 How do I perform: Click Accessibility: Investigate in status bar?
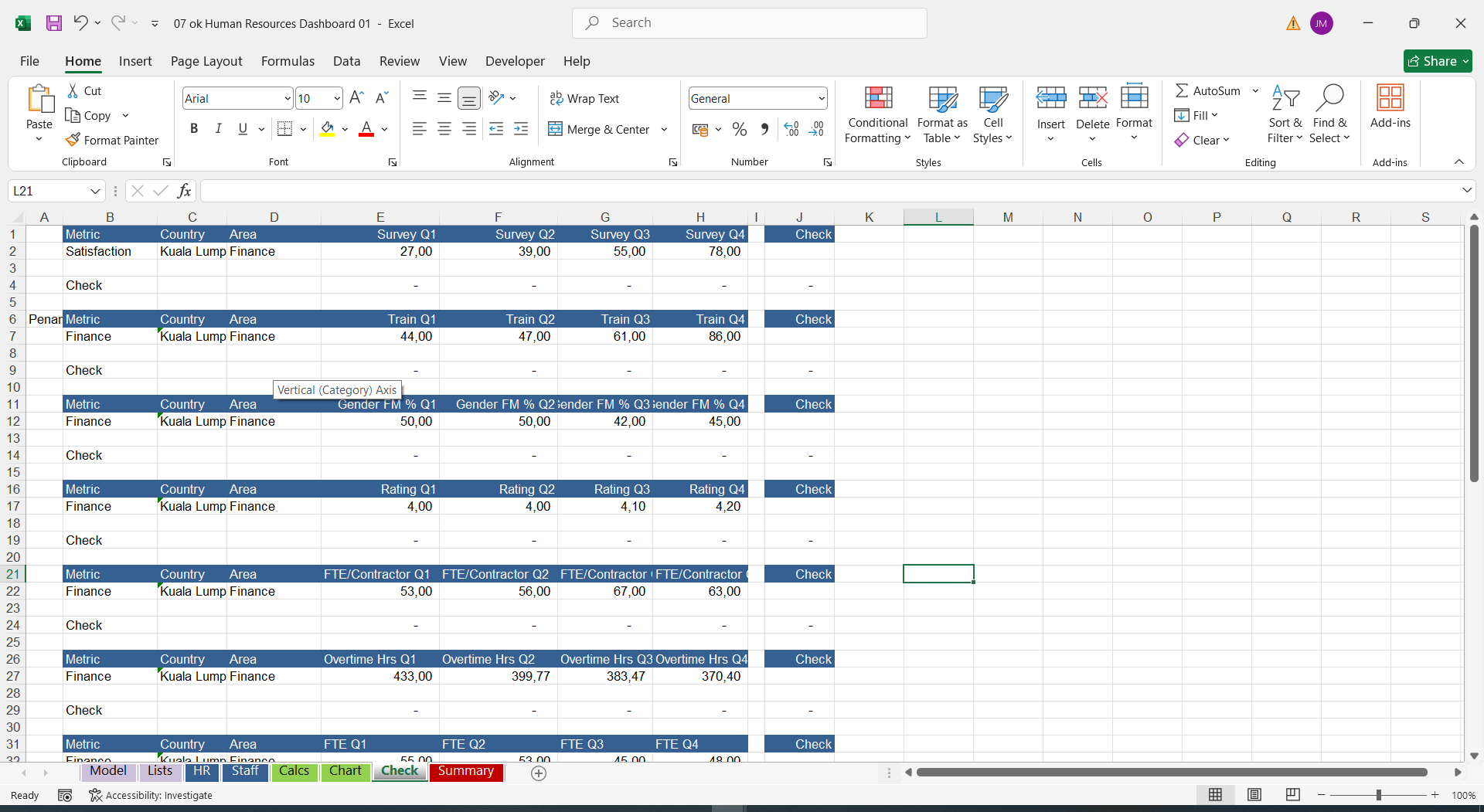point(151,795)
